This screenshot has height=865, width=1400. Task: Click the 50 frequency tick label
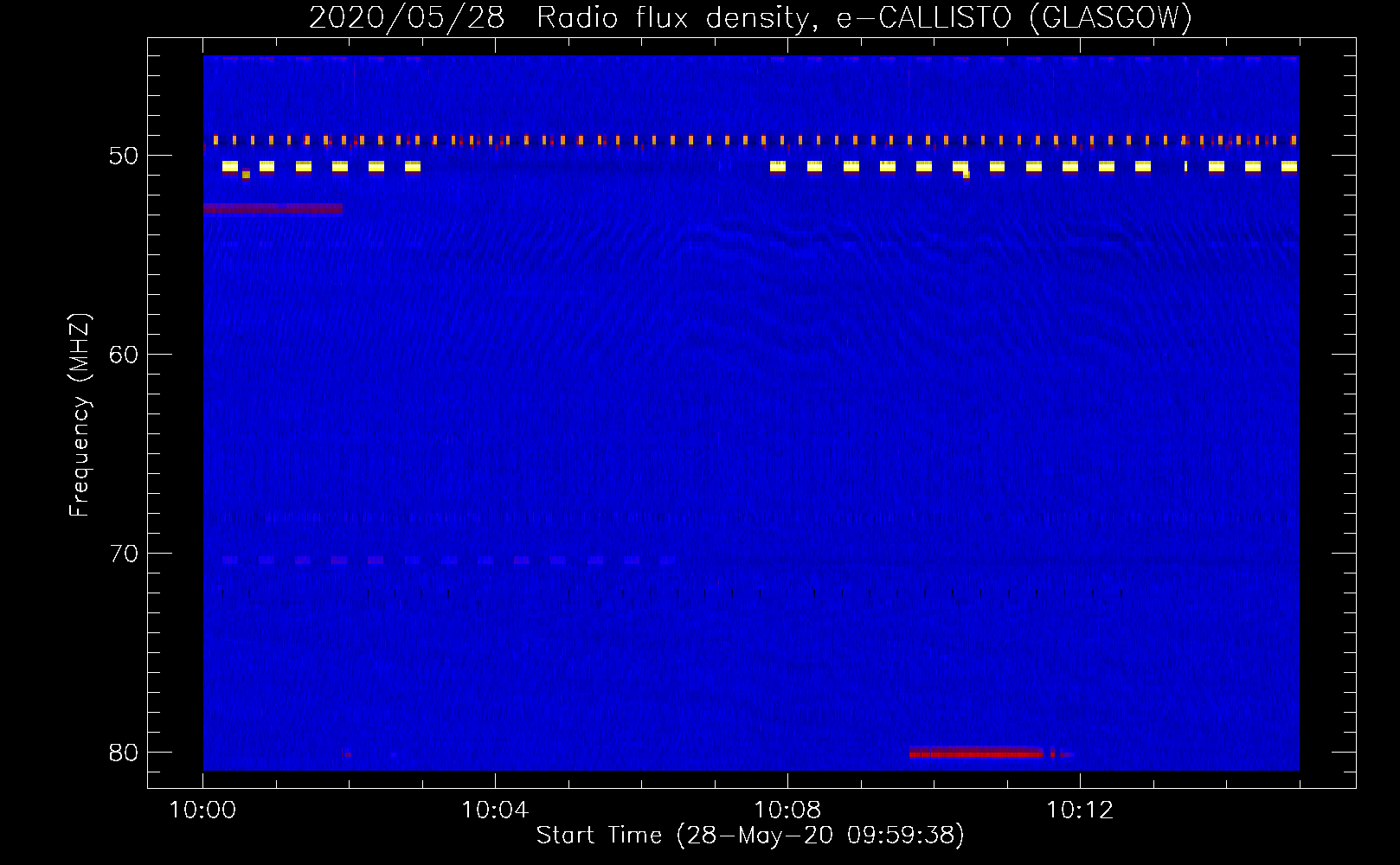click(124, 156)
